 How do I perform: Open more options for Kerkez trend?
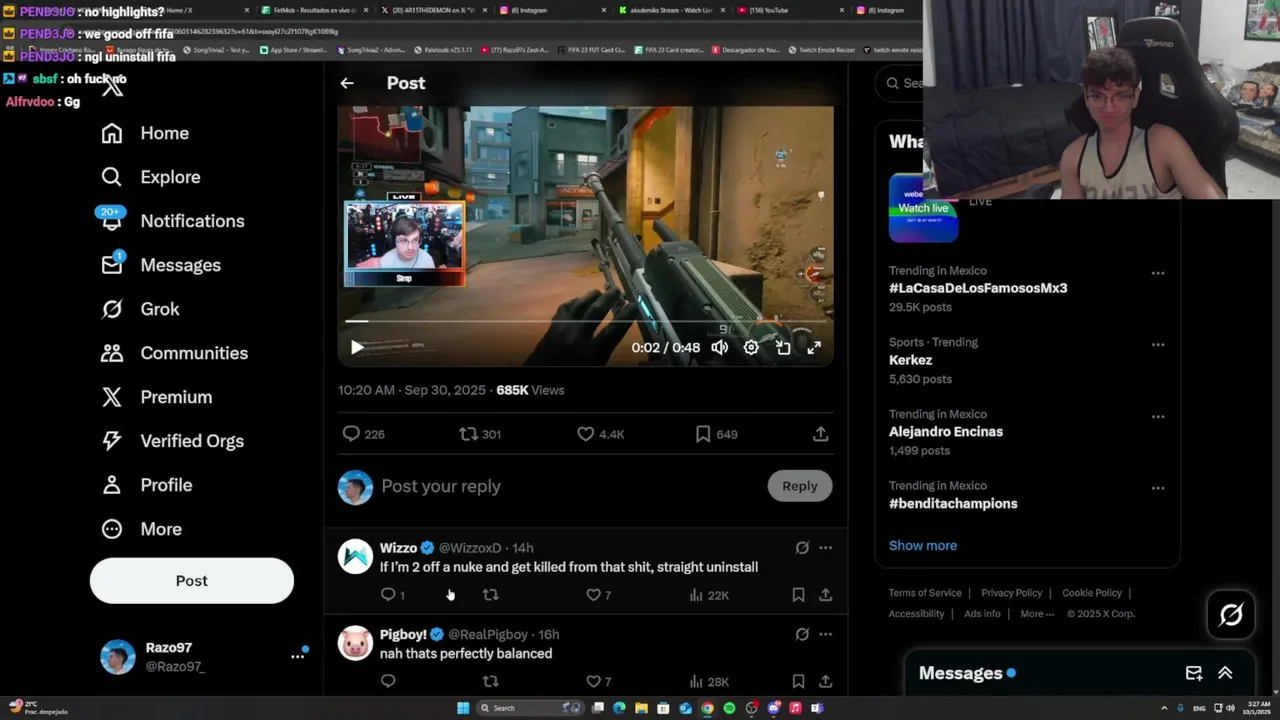click(1157, 345)
